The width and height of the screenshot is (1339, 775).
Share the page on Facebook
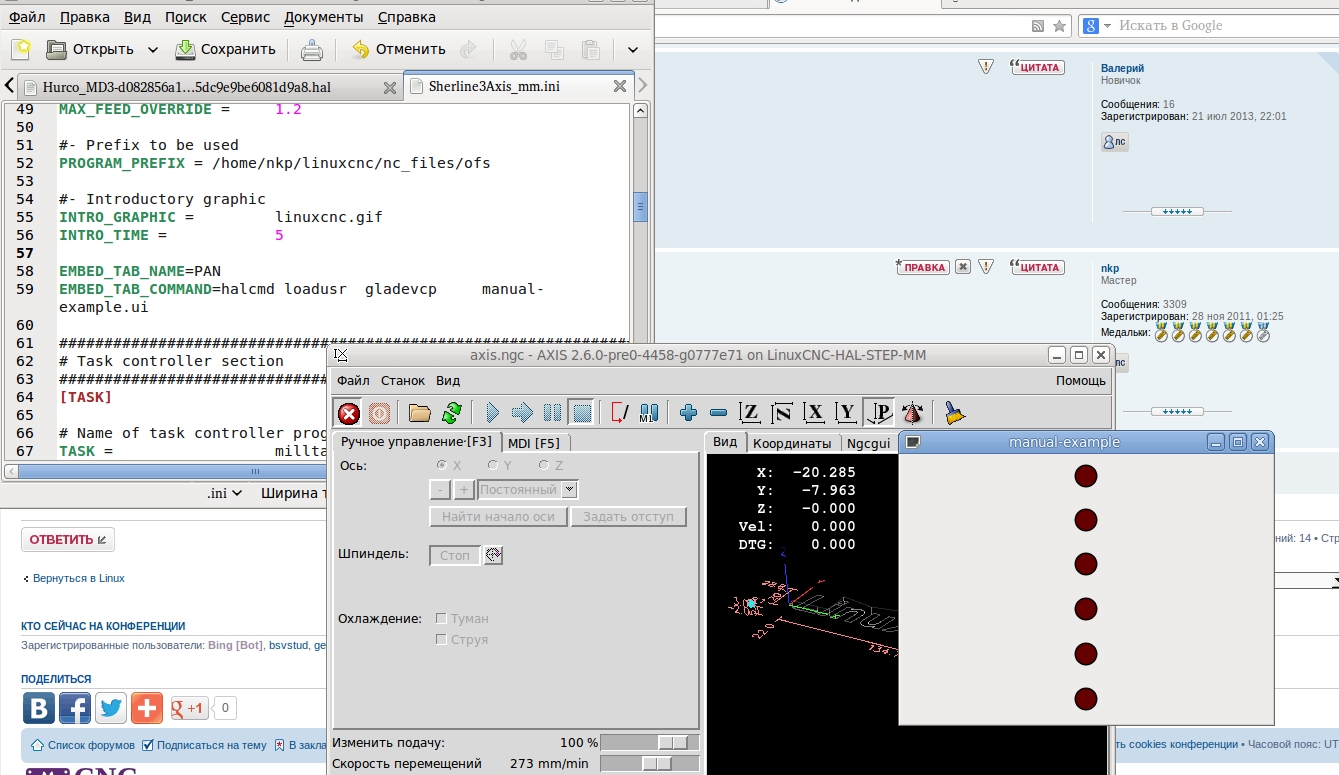[x=75, y=709]
